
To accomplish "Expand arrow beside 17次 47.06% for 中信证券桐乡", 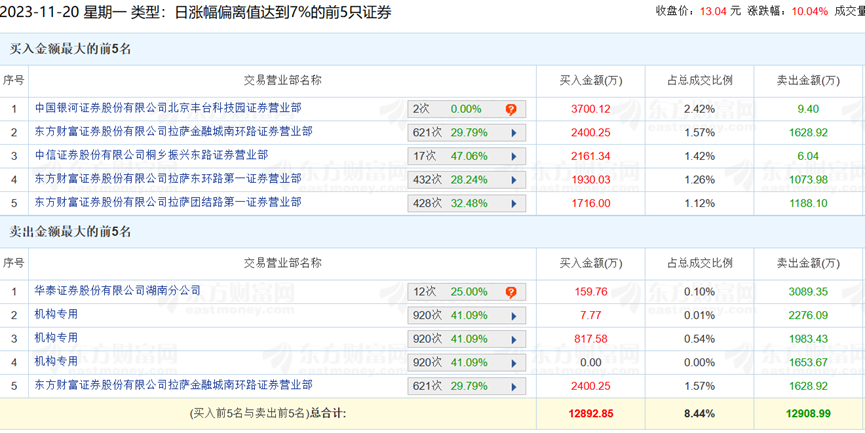I will 514,157.
